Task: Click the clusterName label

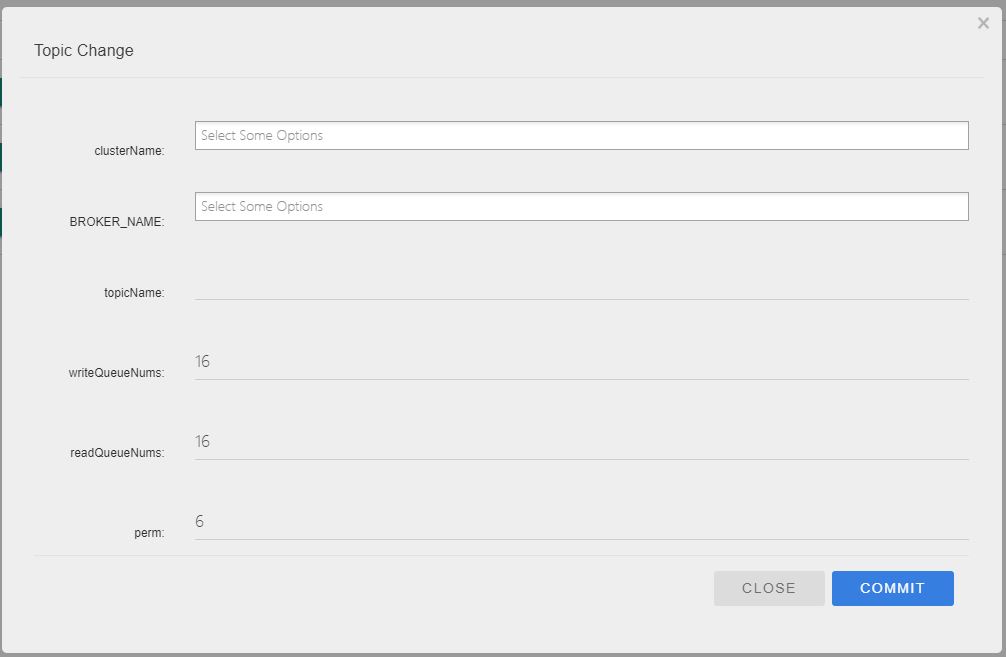Action: point(129,151)
